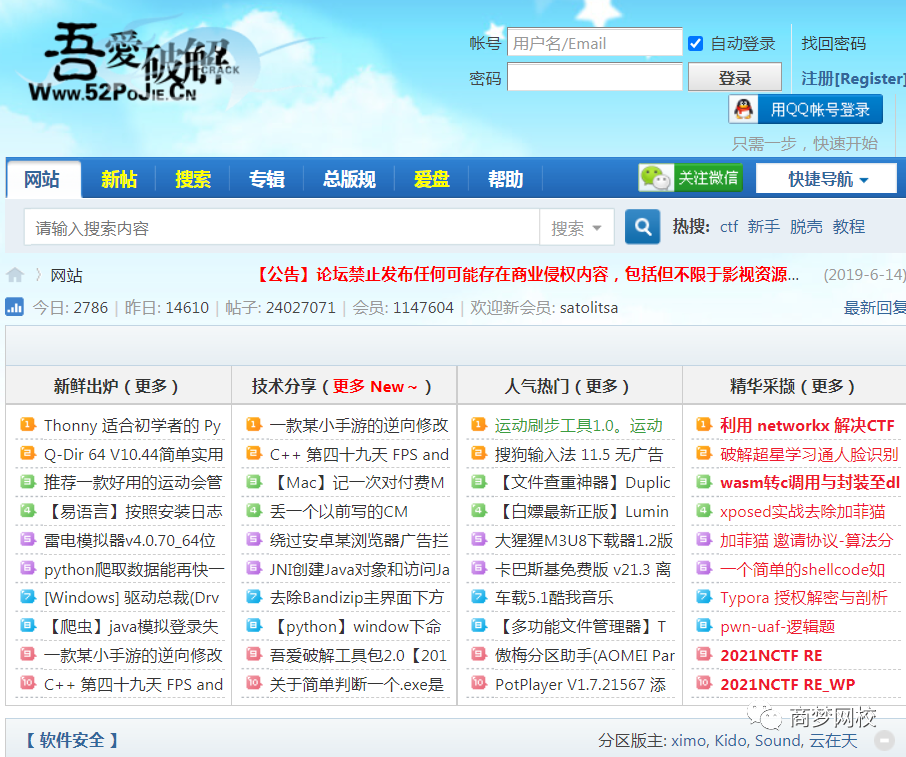Click the home icon in the breadcrumb
The height and width of the screenshot is (757, 906).
[14, 275]
